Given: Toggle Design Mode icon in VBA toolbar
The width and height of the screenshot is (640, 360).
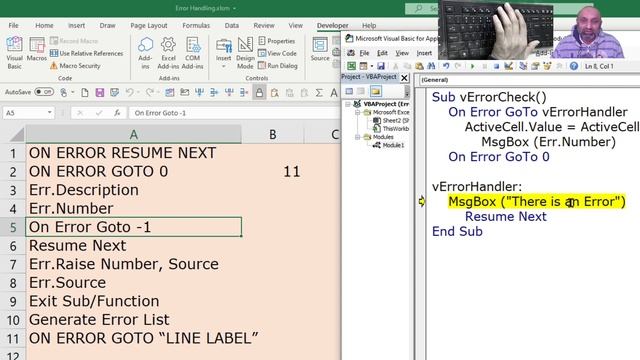Looking at the screenshot, I should (x=509, y=66).
